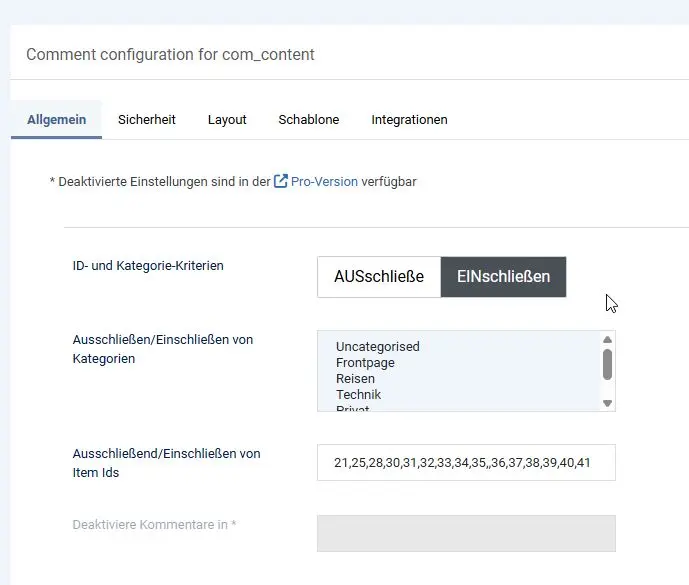Focus the Item Ids input field
Viewport: 689px width, 585px height.
pyautogui.click(x=466, y=463)
